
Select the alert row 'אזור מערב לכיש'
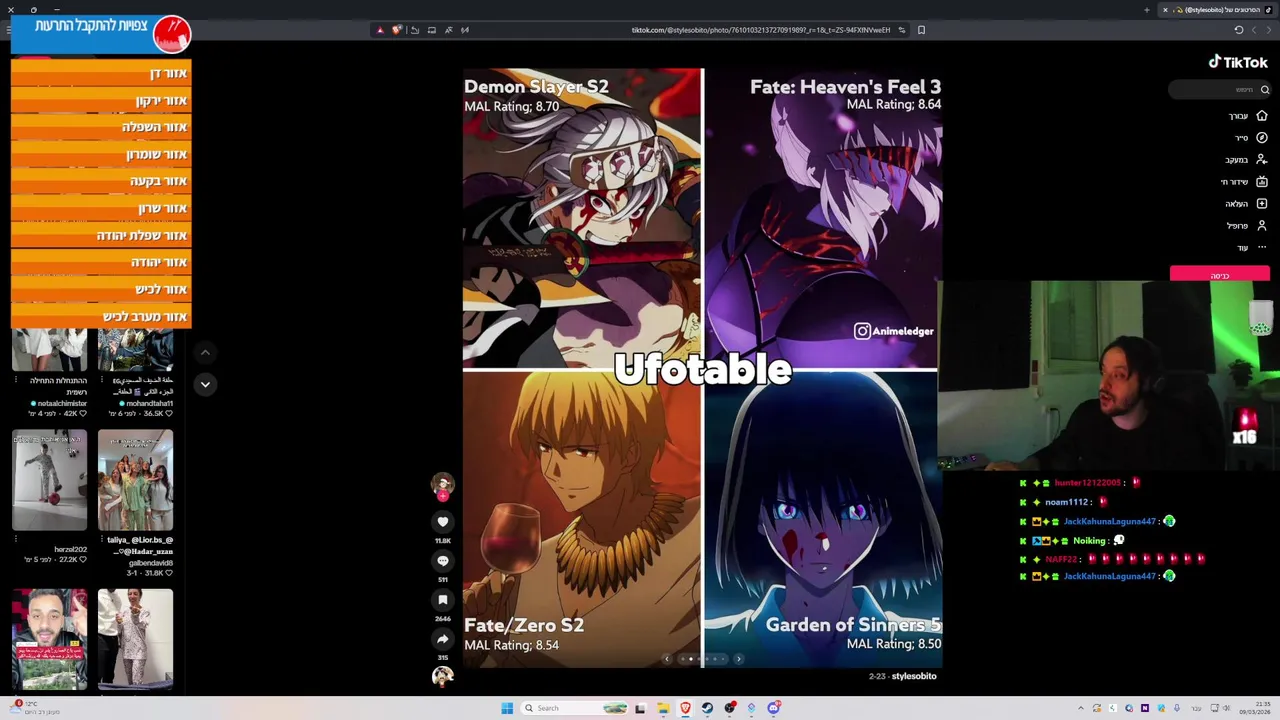(101, 316)
